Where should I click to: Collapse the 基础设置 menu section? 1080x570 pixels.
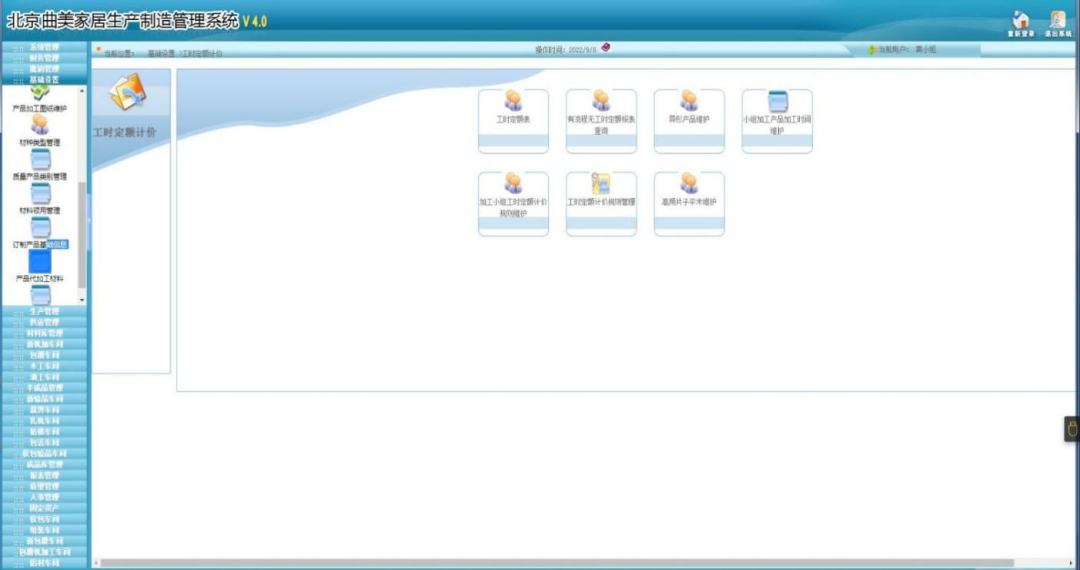click(x=43, y=79)
